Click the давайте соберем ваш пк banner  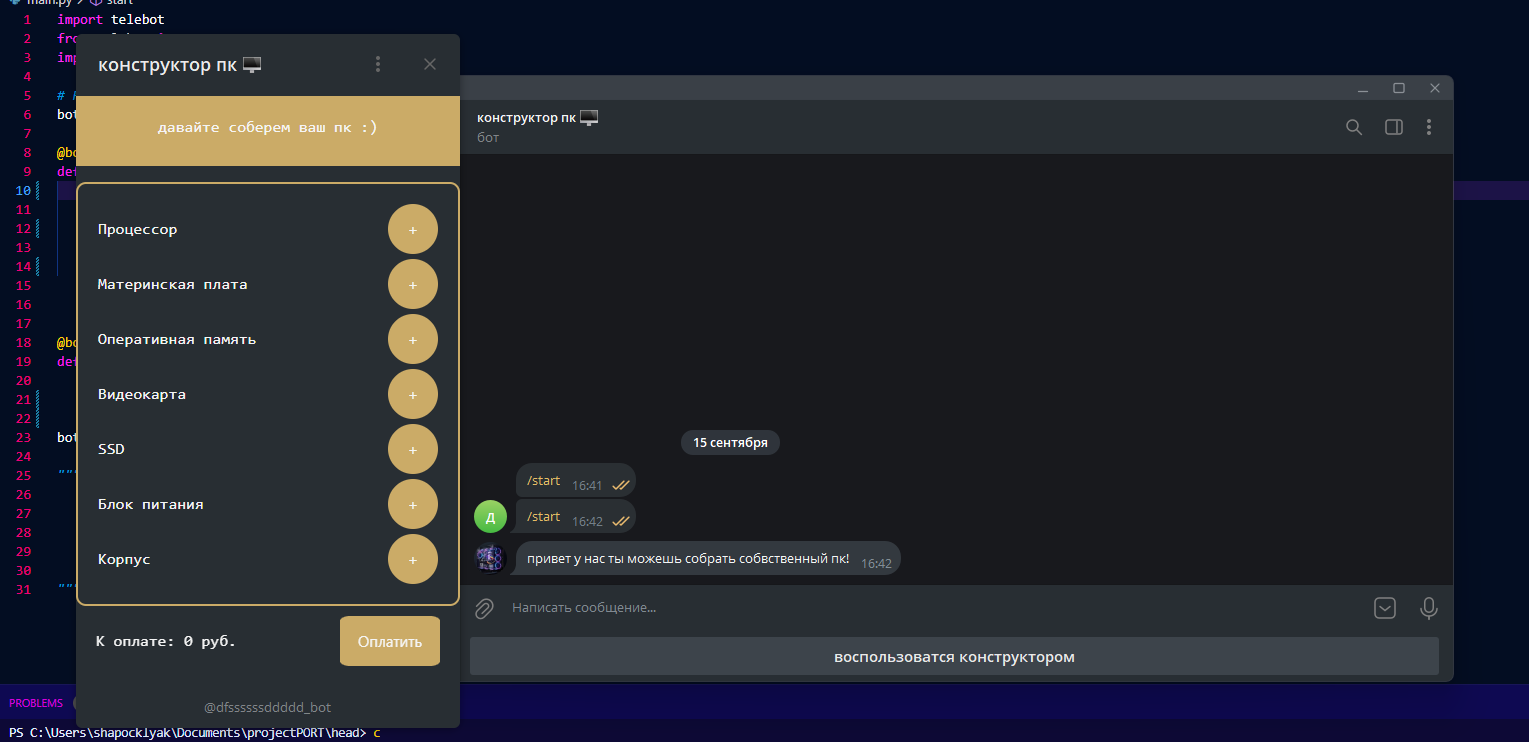click(x=268, y=131)
